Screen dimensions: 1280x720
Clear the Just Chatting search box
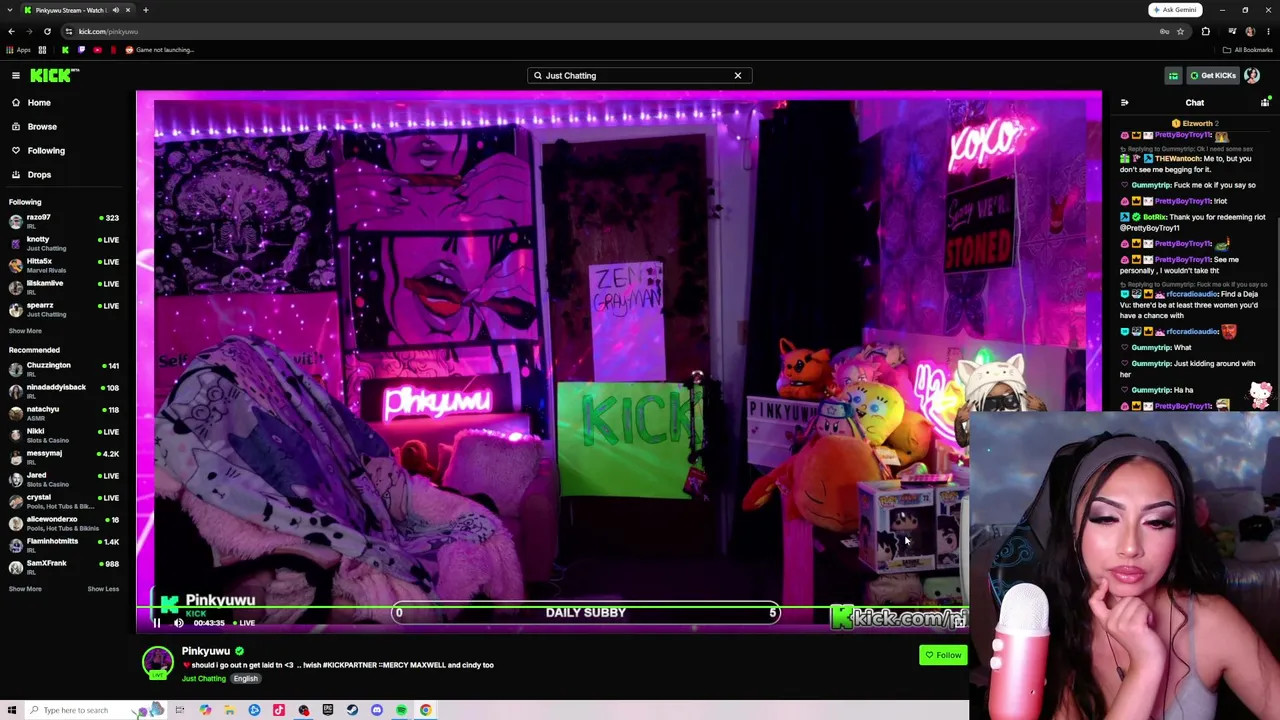[x=738, y=75]
